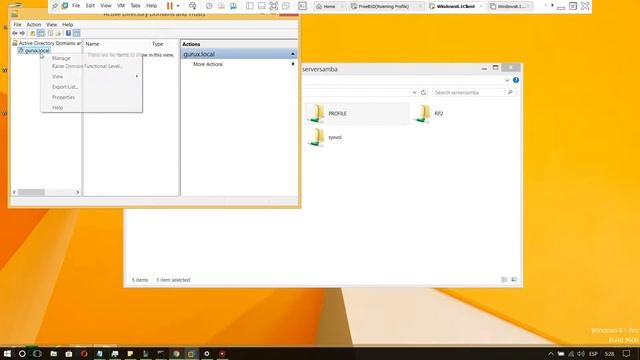Open the snapshot manager icon
The width and height of the screenshot is (640, 360).
233,6
